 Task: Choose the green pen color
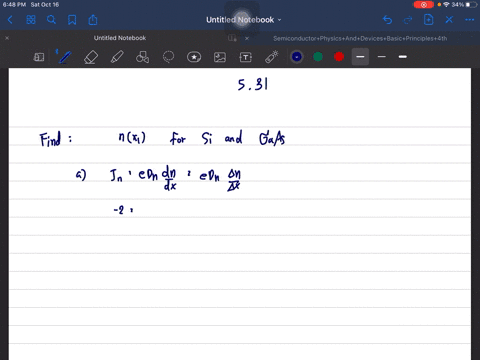318,57
